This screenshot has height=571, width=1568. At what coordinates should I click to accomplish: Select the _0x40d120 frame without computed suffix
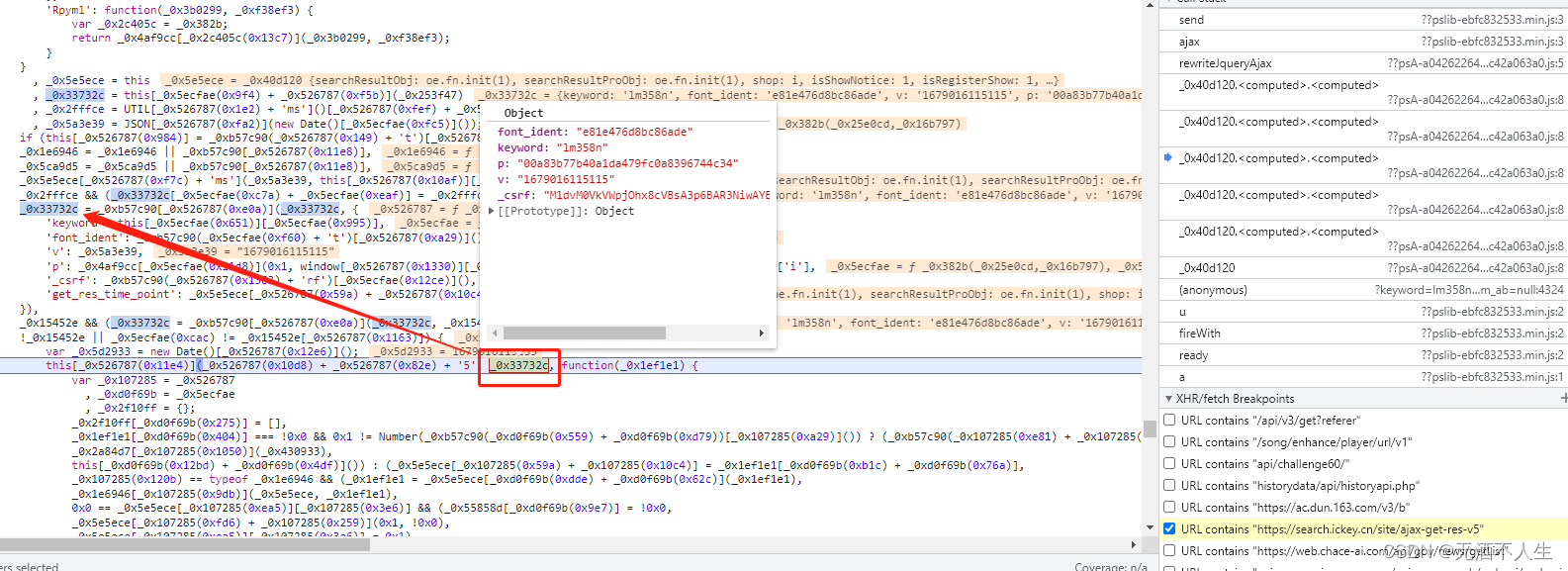[1363, 268]
